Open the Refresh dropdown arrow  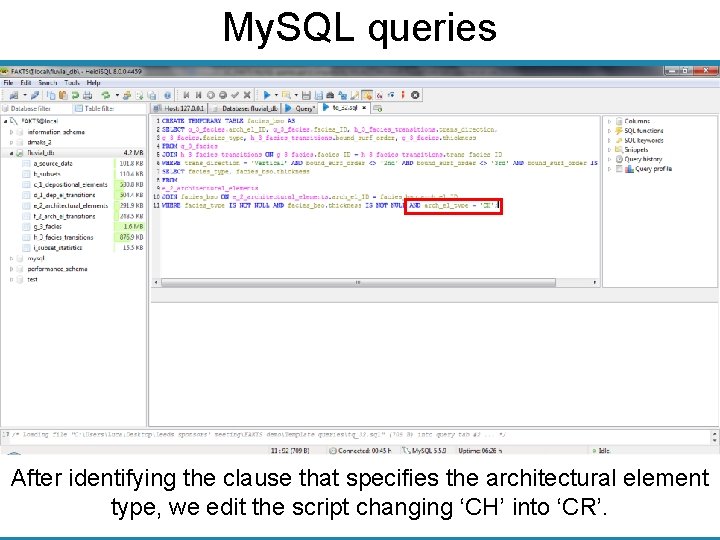point(117,95)
